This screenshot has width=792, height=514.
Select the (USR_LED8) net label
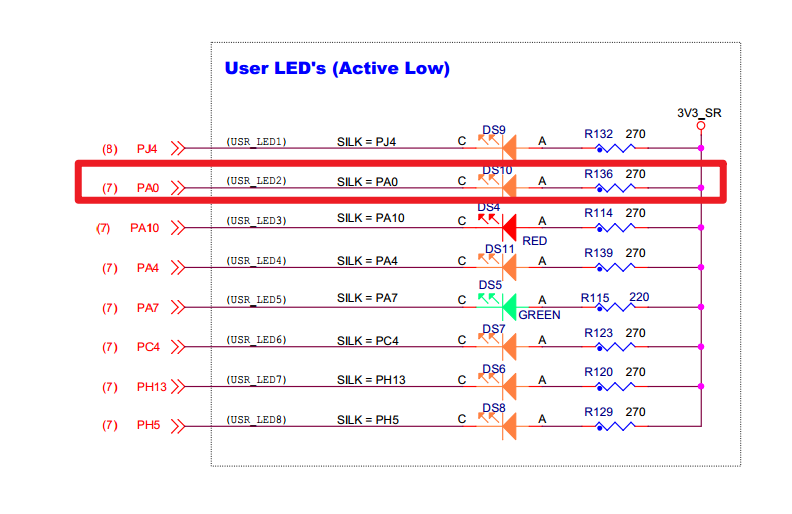pyautogui.click(x=256, y=420)
